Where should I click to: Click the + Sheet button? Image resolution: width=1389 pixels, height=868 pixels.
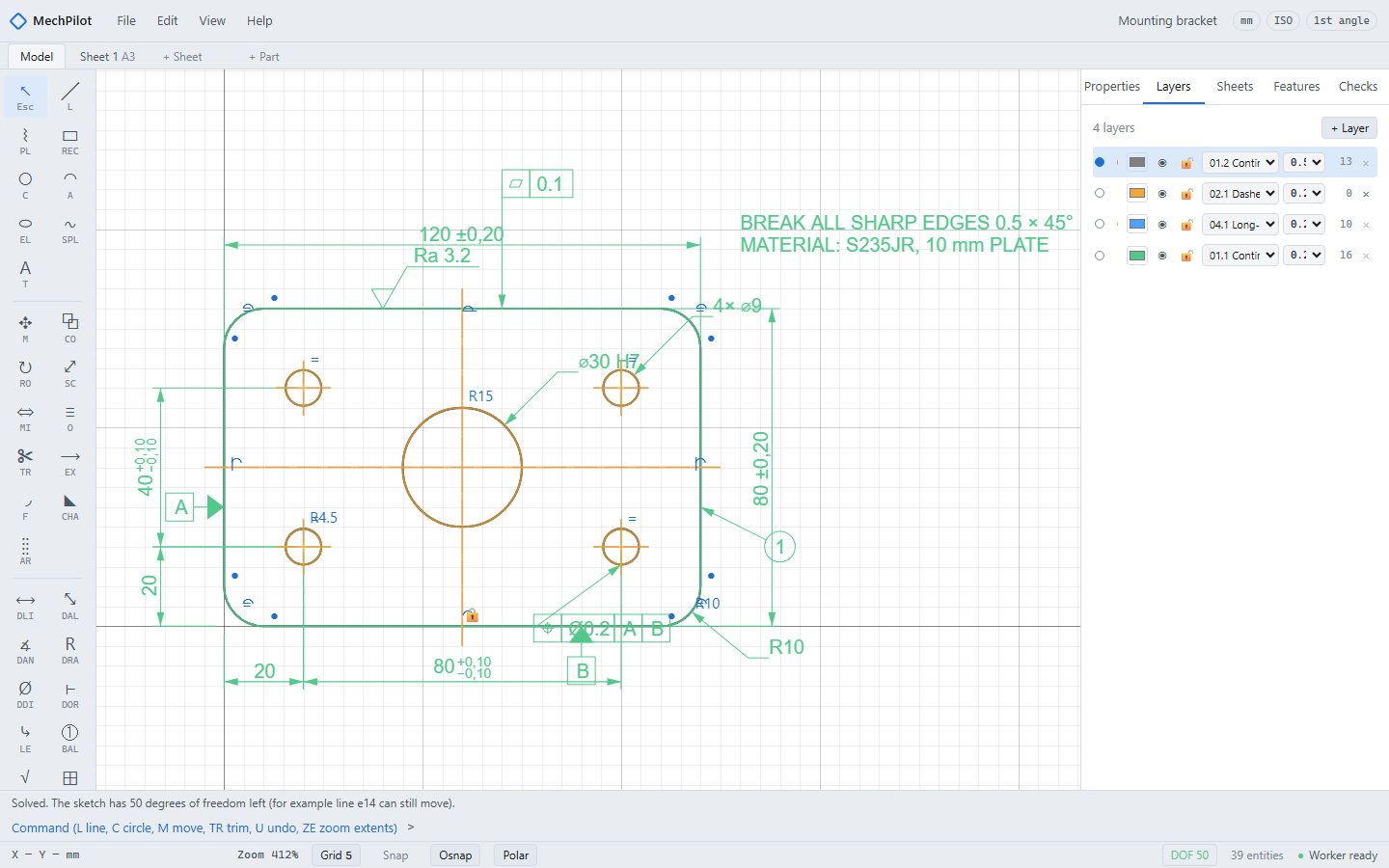(182, 57)
